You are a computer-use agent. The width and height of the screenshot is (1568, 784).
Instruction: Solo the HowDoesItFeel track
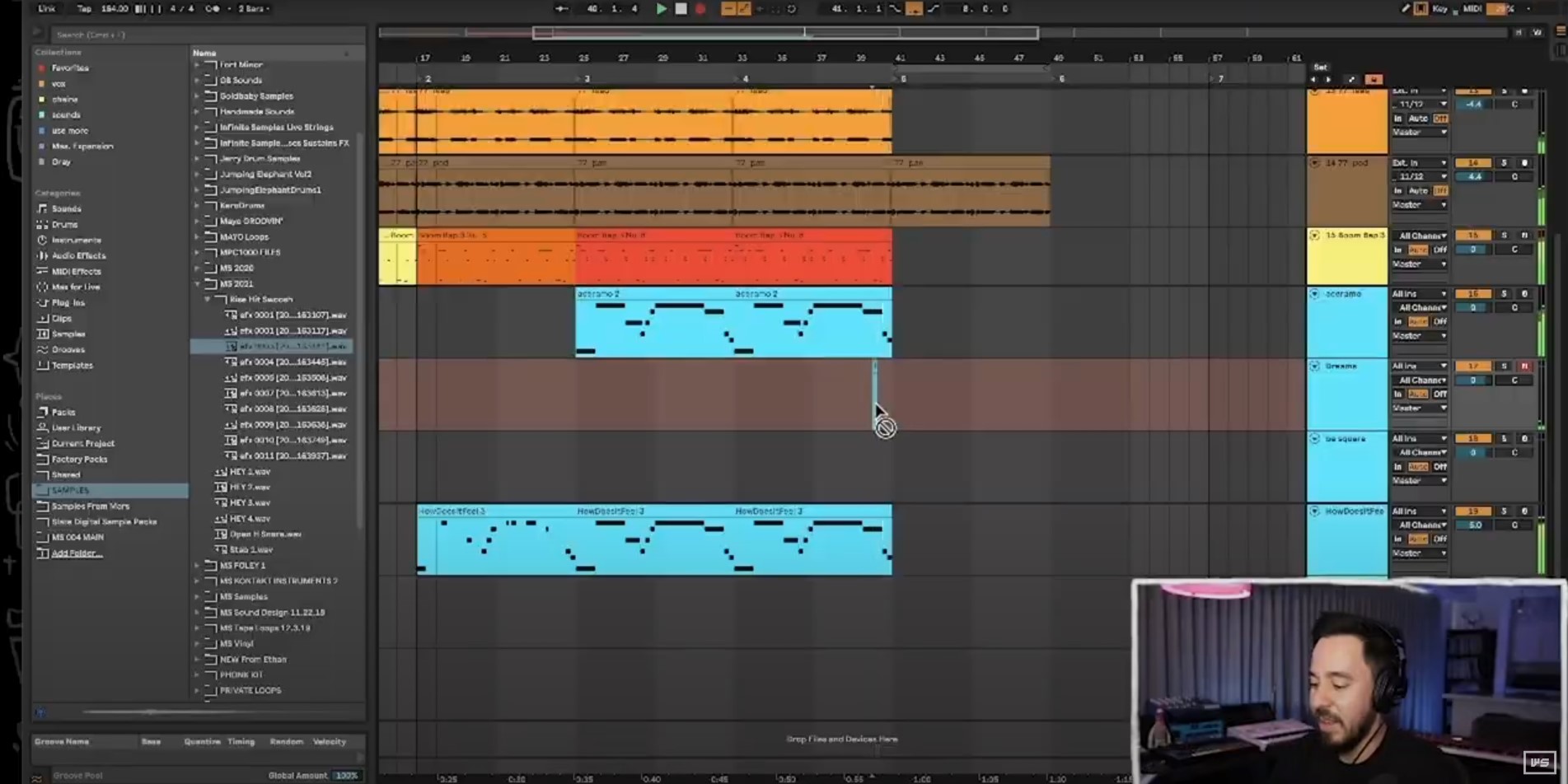pos(1504,511)
